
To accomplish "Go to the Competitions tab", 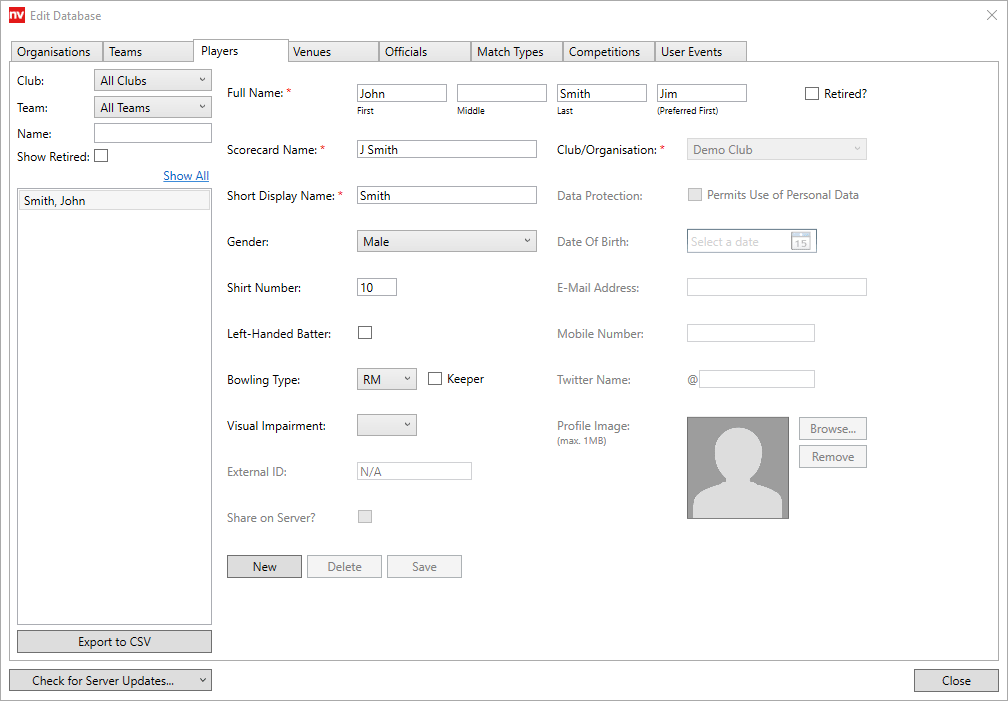I will (604, 52).
